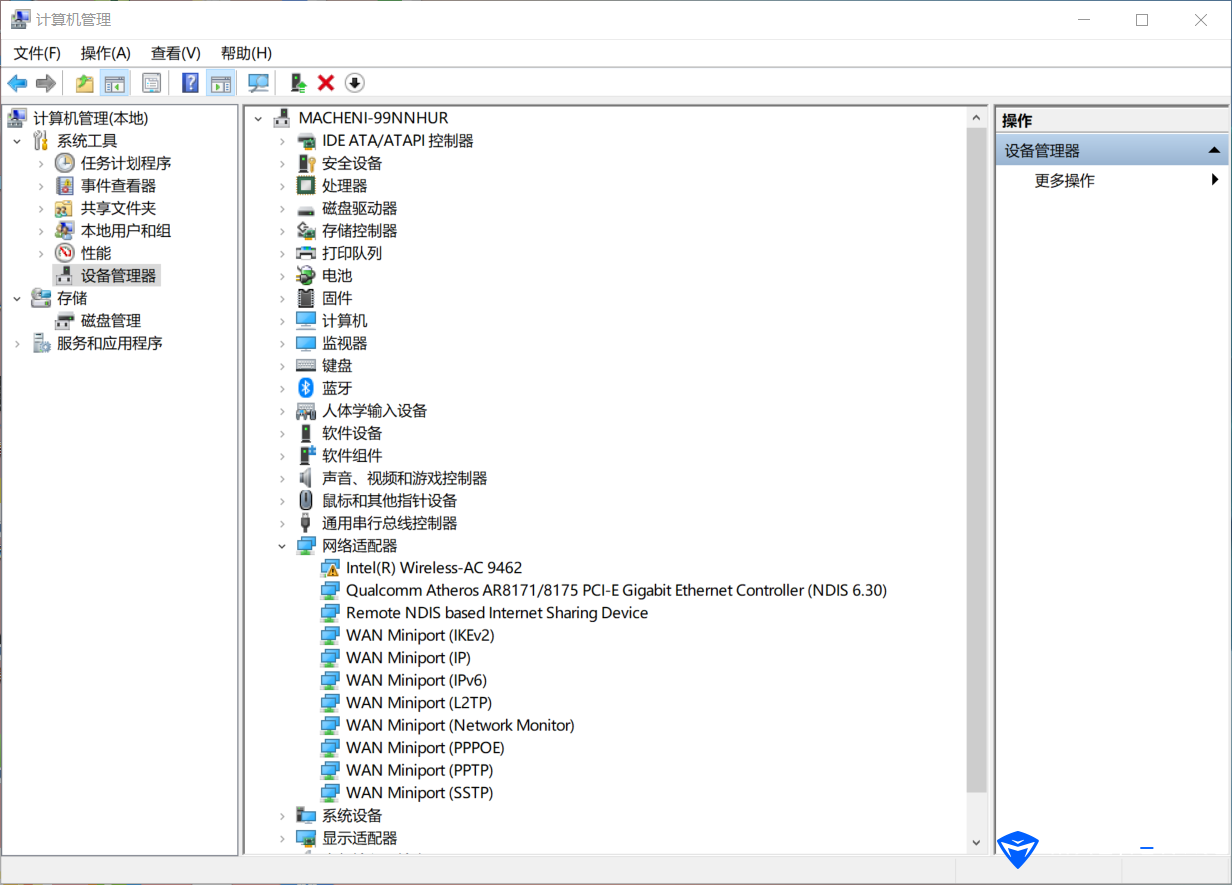Click the 安全设备 category icon
Viewport: 1232px width, 885px height.
(306, 163)
